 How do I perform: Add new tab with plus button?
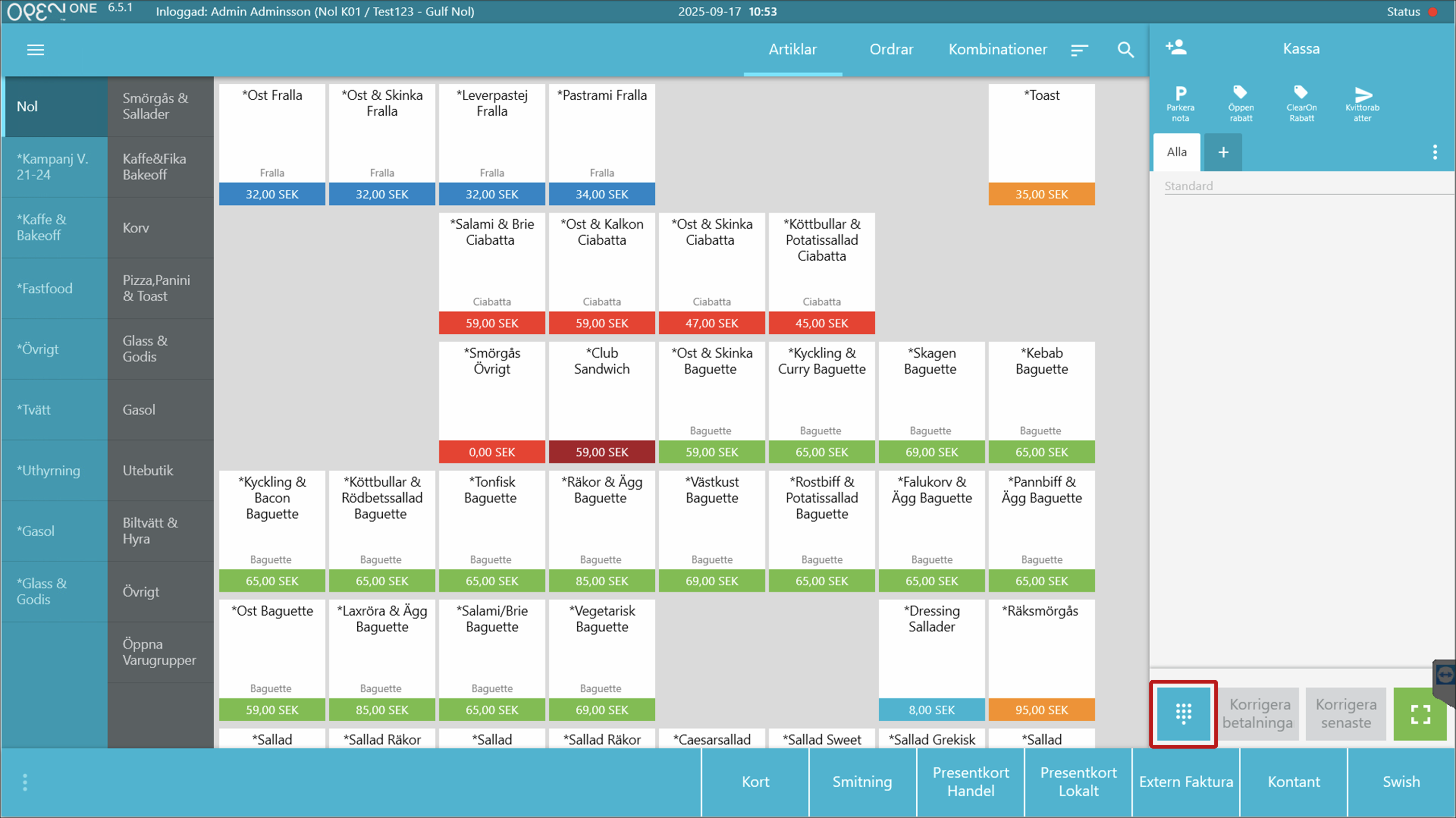coord(1223,152)
